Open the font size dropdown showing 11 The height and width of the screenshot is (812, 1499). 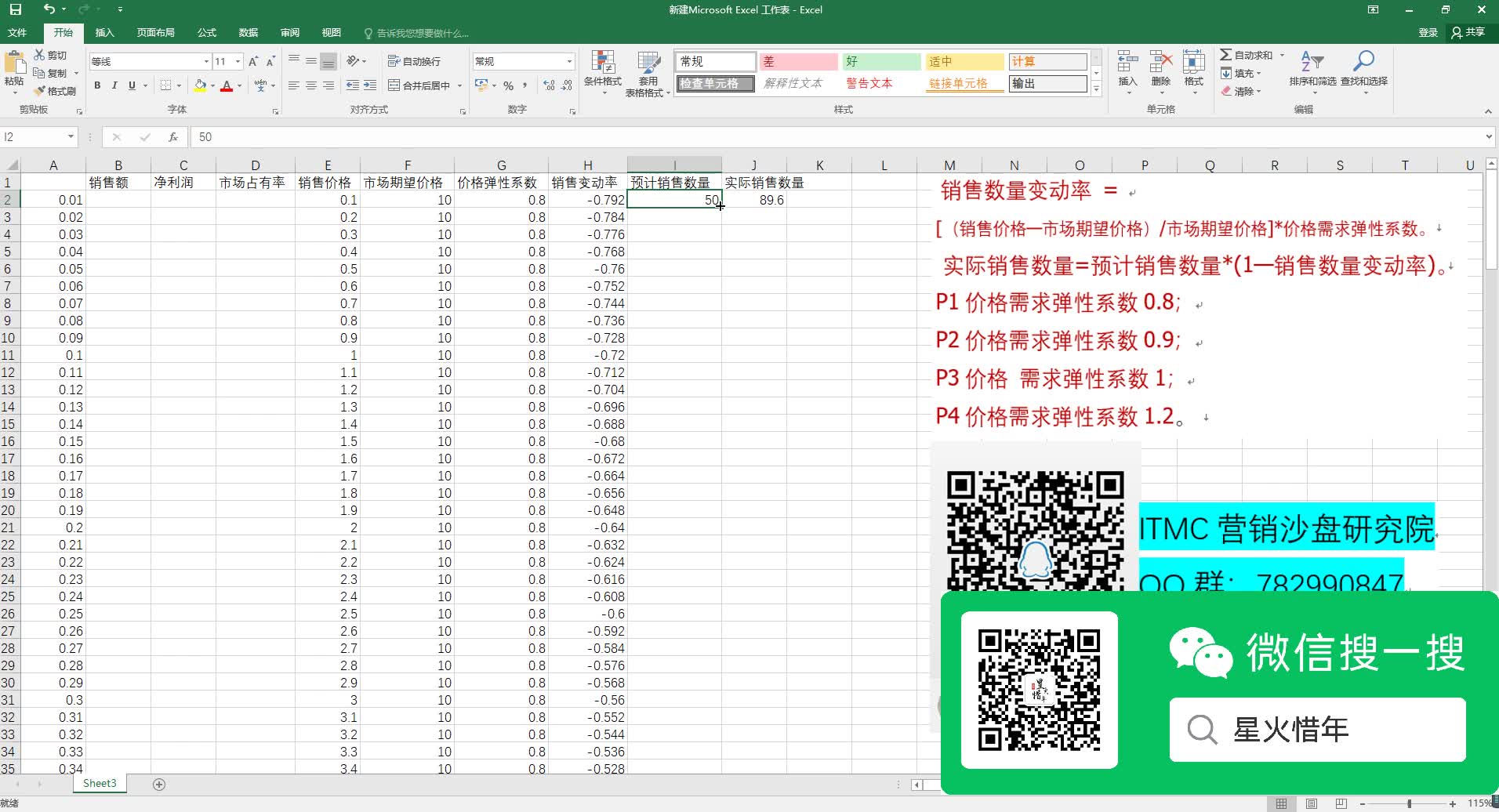[238, 61]
